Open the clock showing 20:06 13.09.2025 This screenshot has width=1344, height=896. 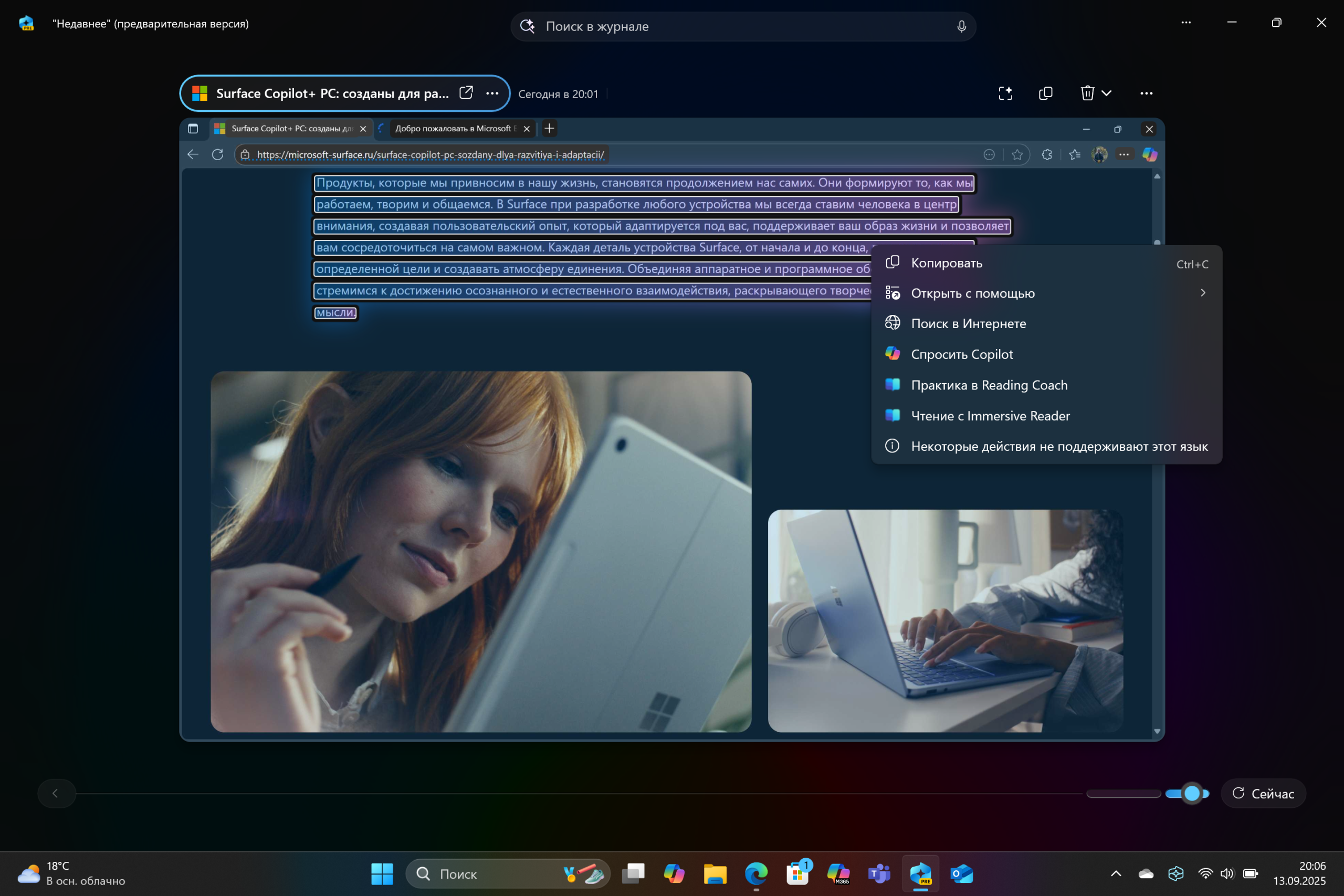coord(1299,874)
